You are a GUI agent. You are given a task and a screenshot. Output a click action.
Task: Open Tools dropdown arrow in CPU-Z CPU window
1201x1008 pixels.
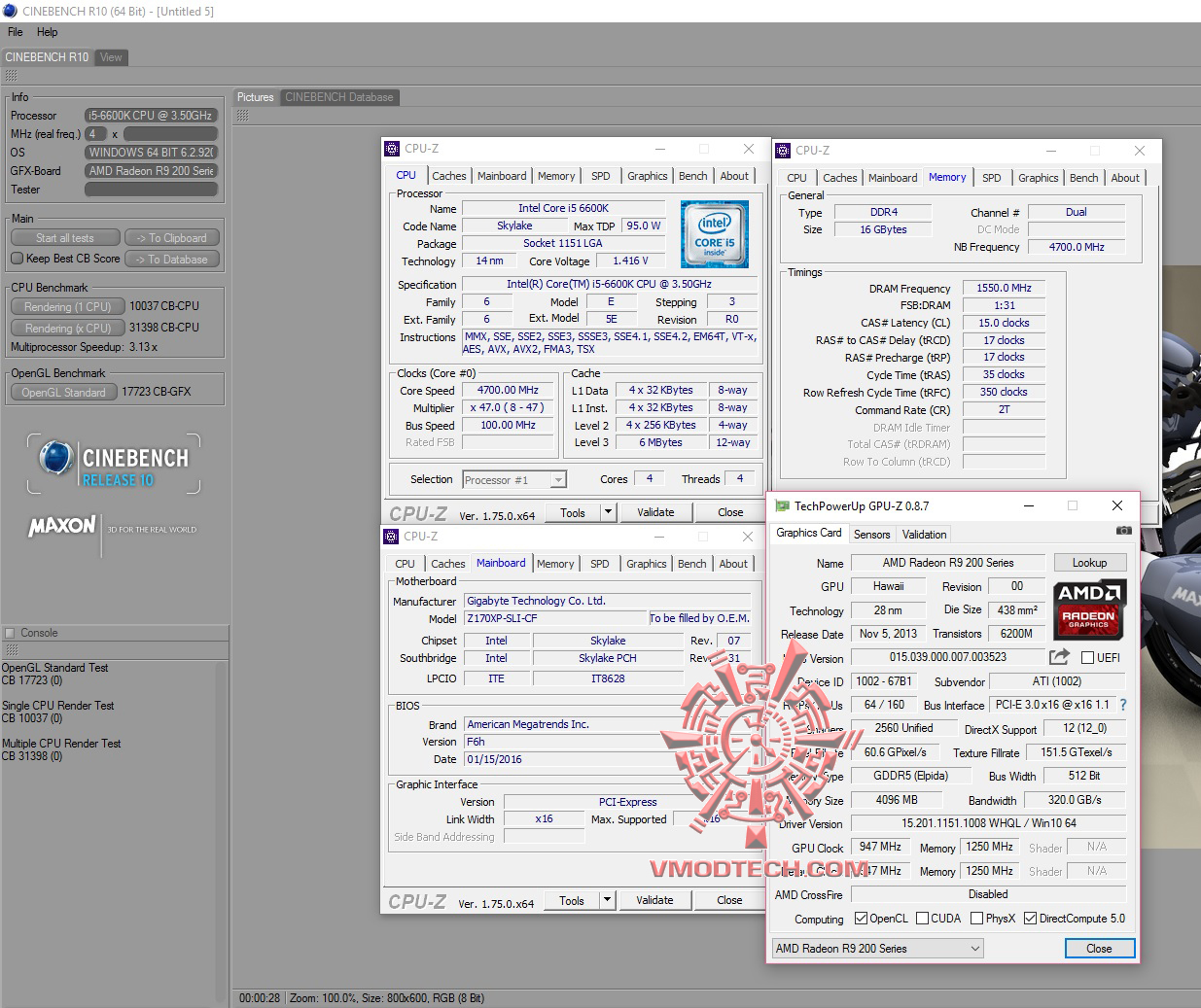coord(608,512)
